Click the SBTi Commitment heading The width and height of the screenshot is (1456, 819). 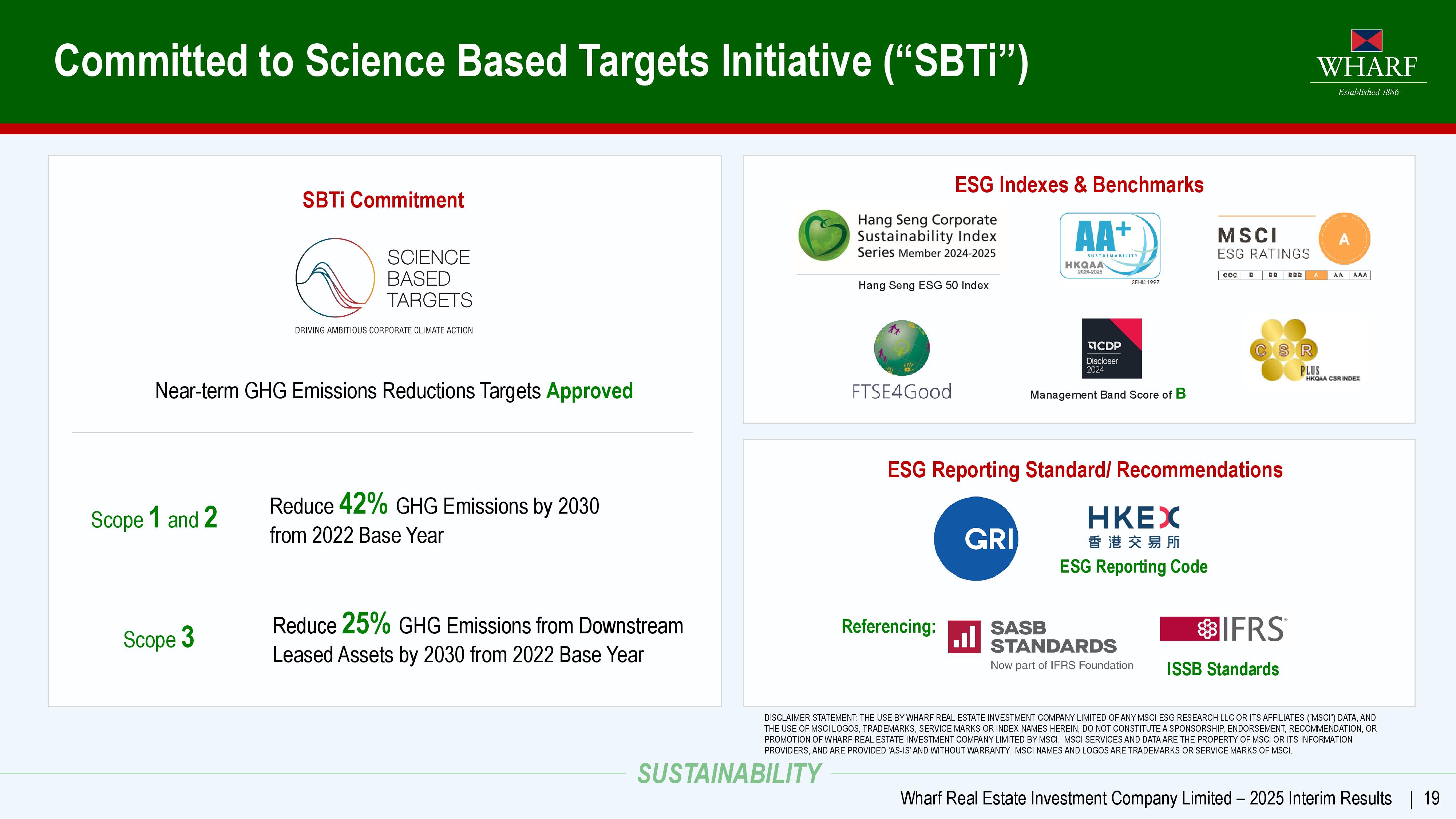[383, 200]
